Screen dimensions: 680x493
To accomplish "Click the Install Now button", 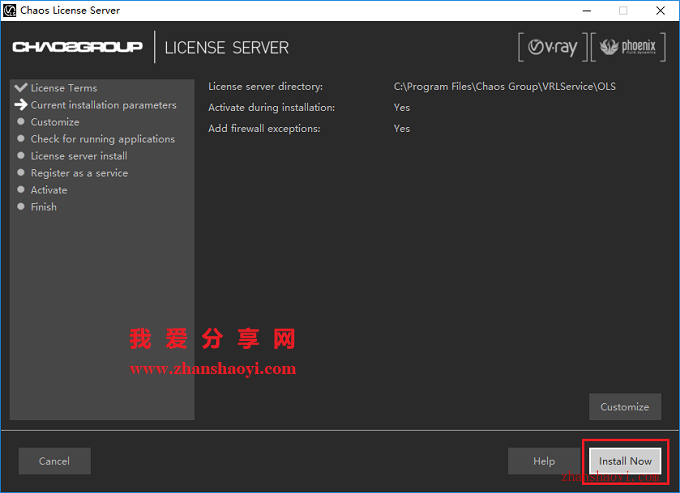I will pos(625,461).
